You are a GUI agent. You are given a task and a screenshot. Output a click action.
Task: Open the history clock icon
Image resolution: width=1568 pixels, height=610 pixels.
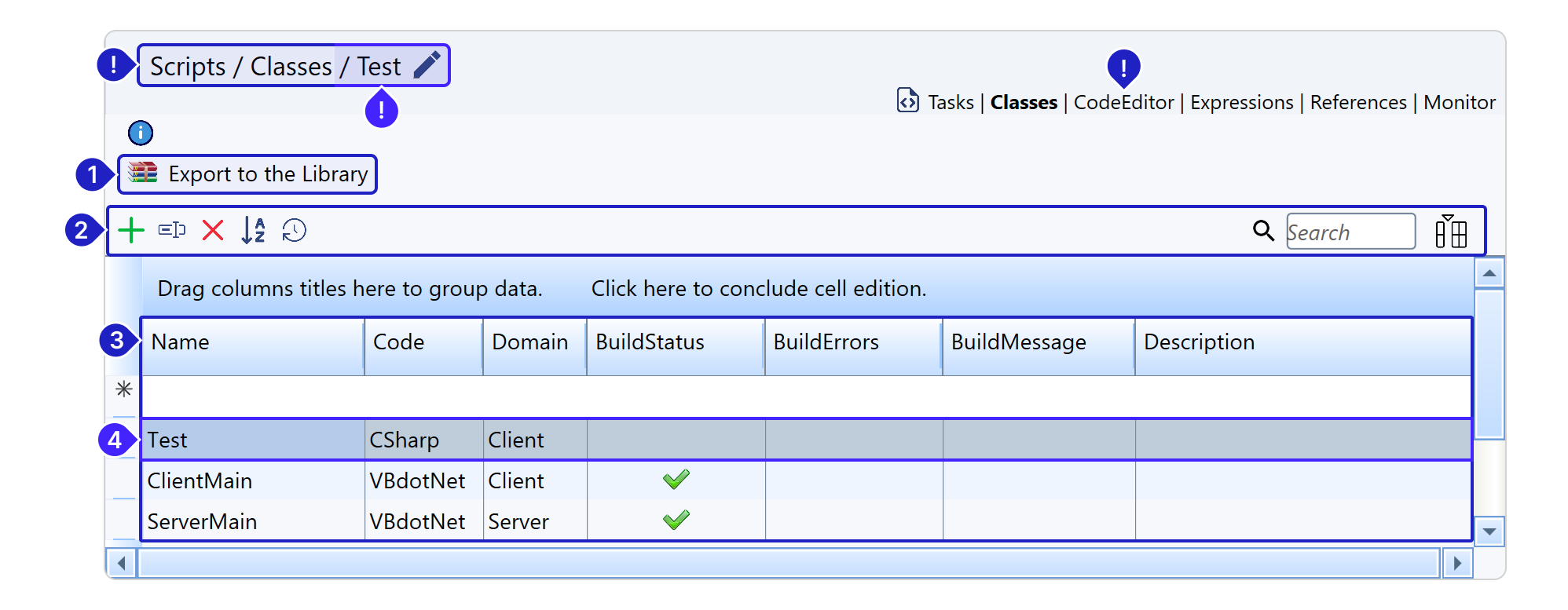[294, 231]
